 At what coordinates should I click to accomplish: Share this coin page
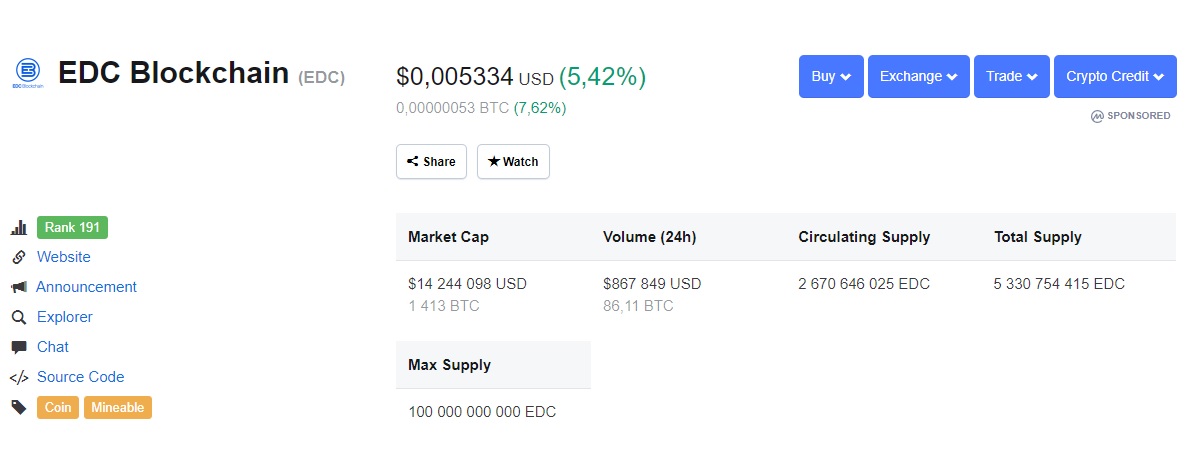click(431, 161)
